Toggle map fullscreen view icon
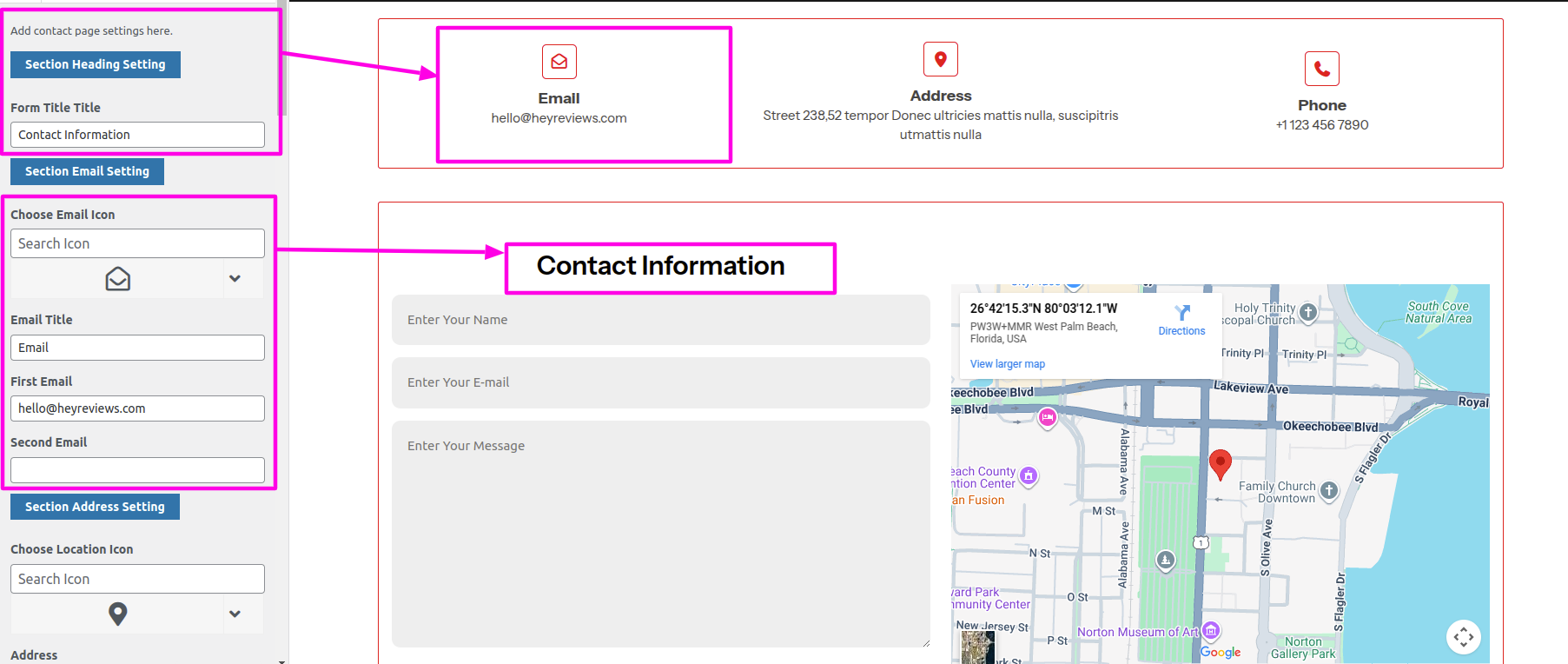1568x664 pixels. click(x=1463, y=637)
